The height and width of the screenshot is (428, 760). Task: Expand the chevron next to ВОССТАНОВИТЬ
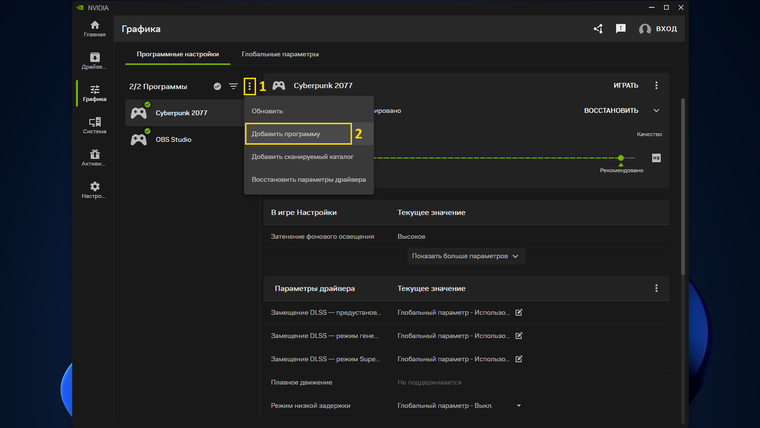[x=656, y=111]
